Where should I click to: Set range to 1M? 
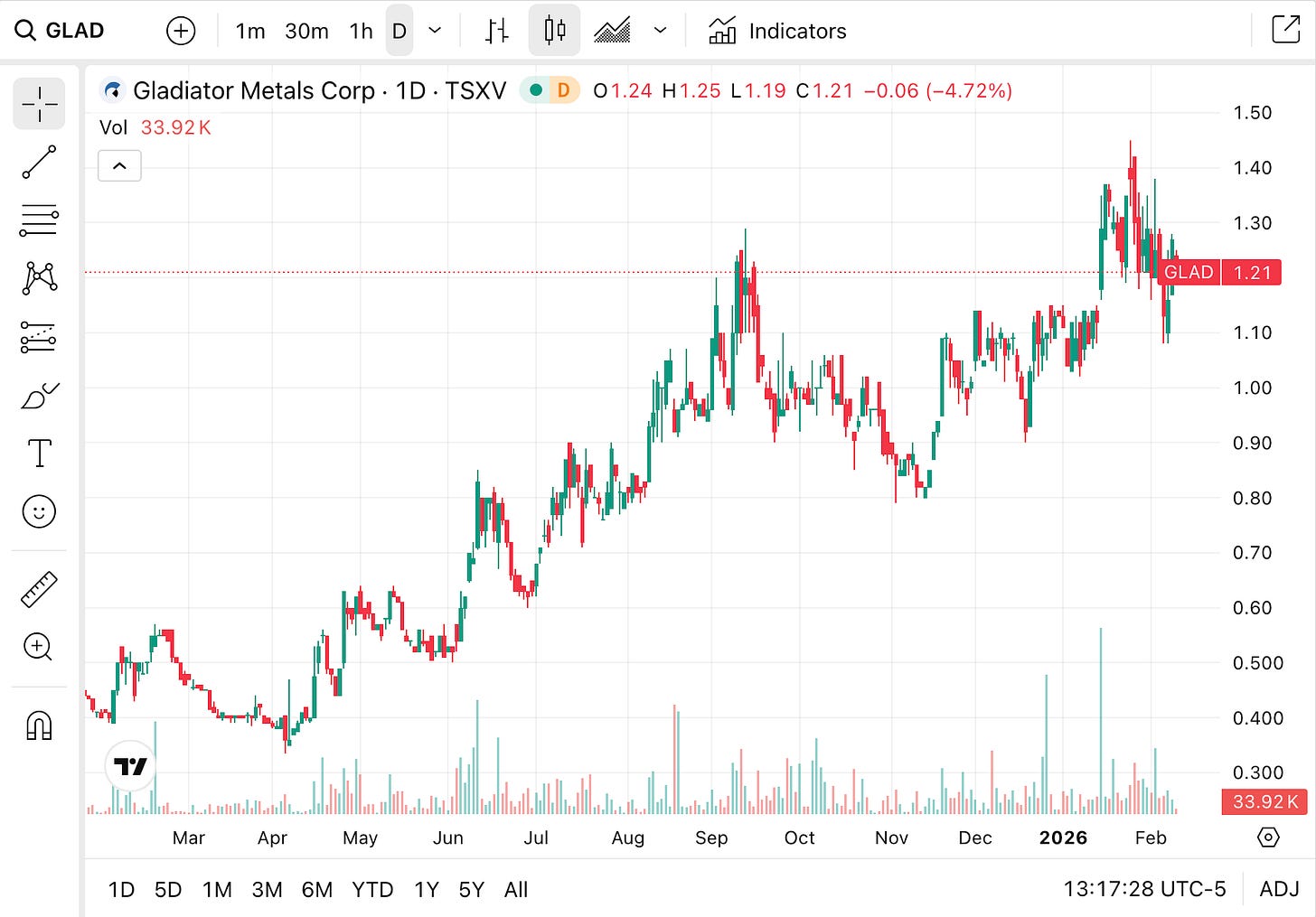pos(217,890)
